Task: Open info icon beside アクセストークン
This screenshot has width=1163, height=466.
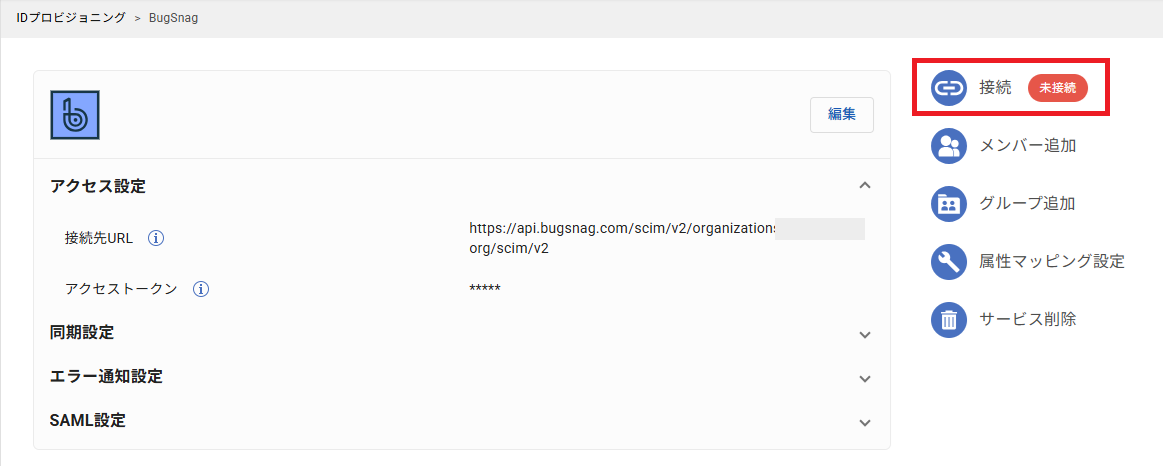Action: pyautogui.click(x=200, y=289)
